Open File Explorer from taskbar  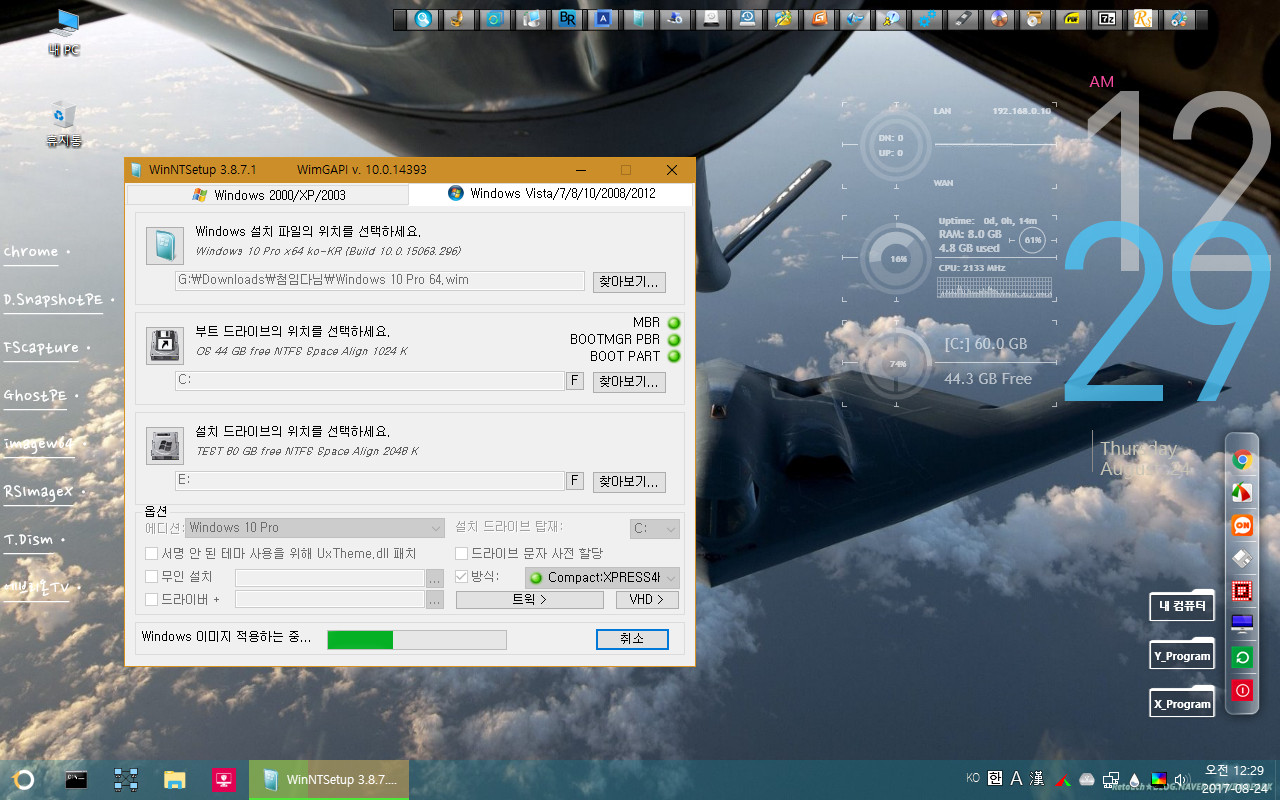tap(175, 780)
